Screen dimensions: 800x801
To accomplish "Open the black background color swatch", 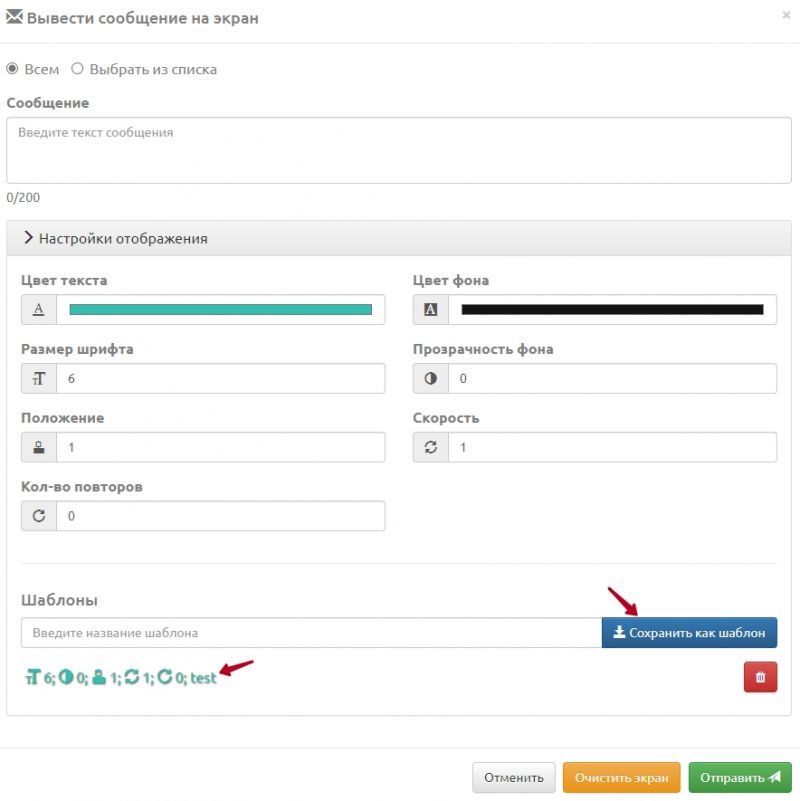I will point(612,310).
